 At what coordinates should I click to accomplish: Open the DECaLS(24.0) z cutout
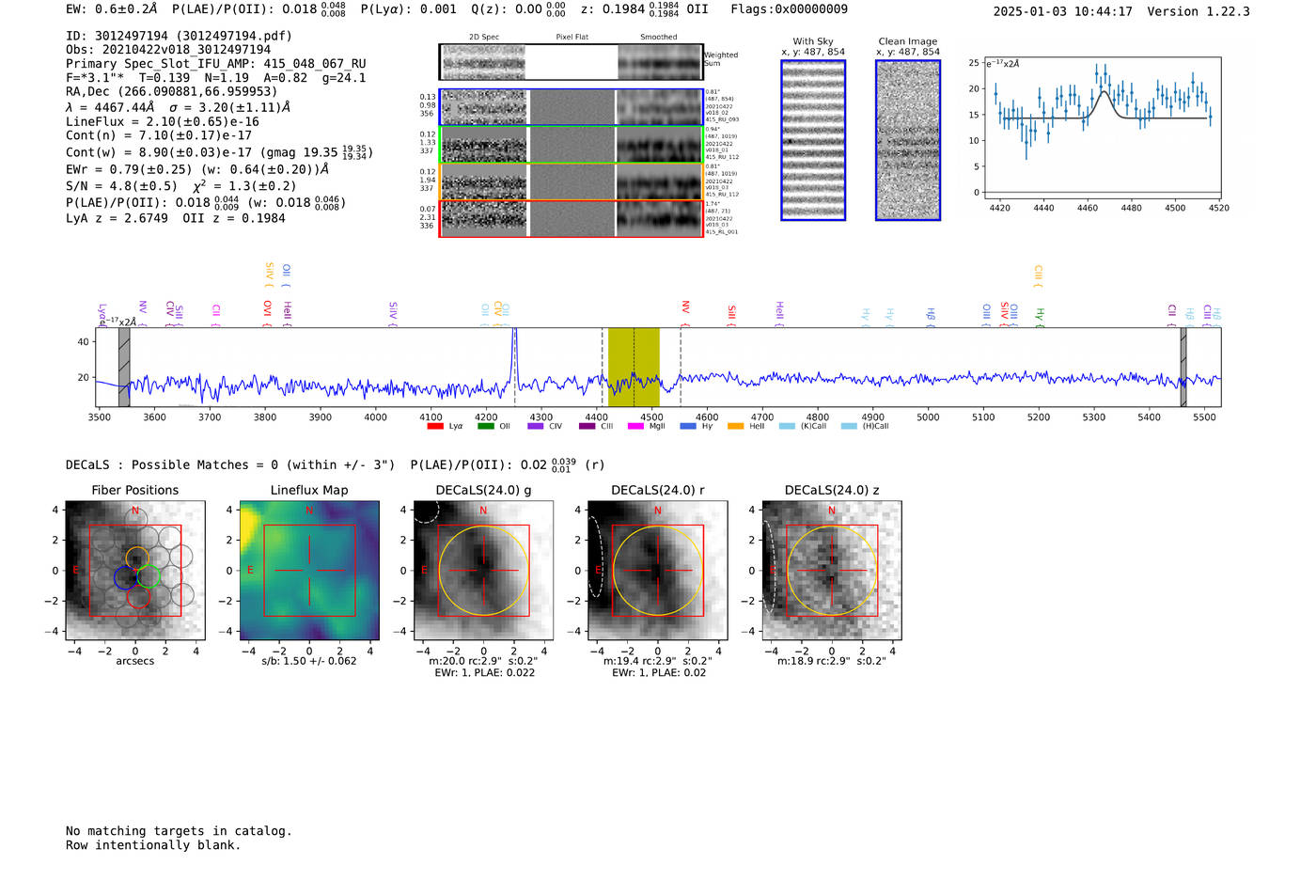coord(832,571)
